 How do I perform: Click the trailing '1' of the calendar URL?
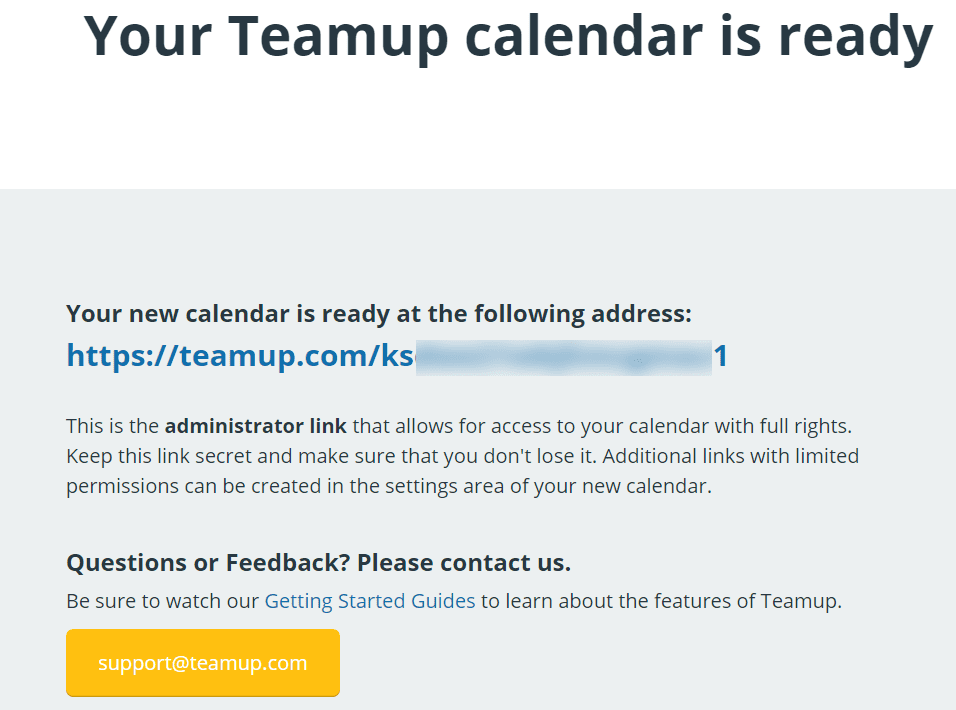click(x=721, y=356)
